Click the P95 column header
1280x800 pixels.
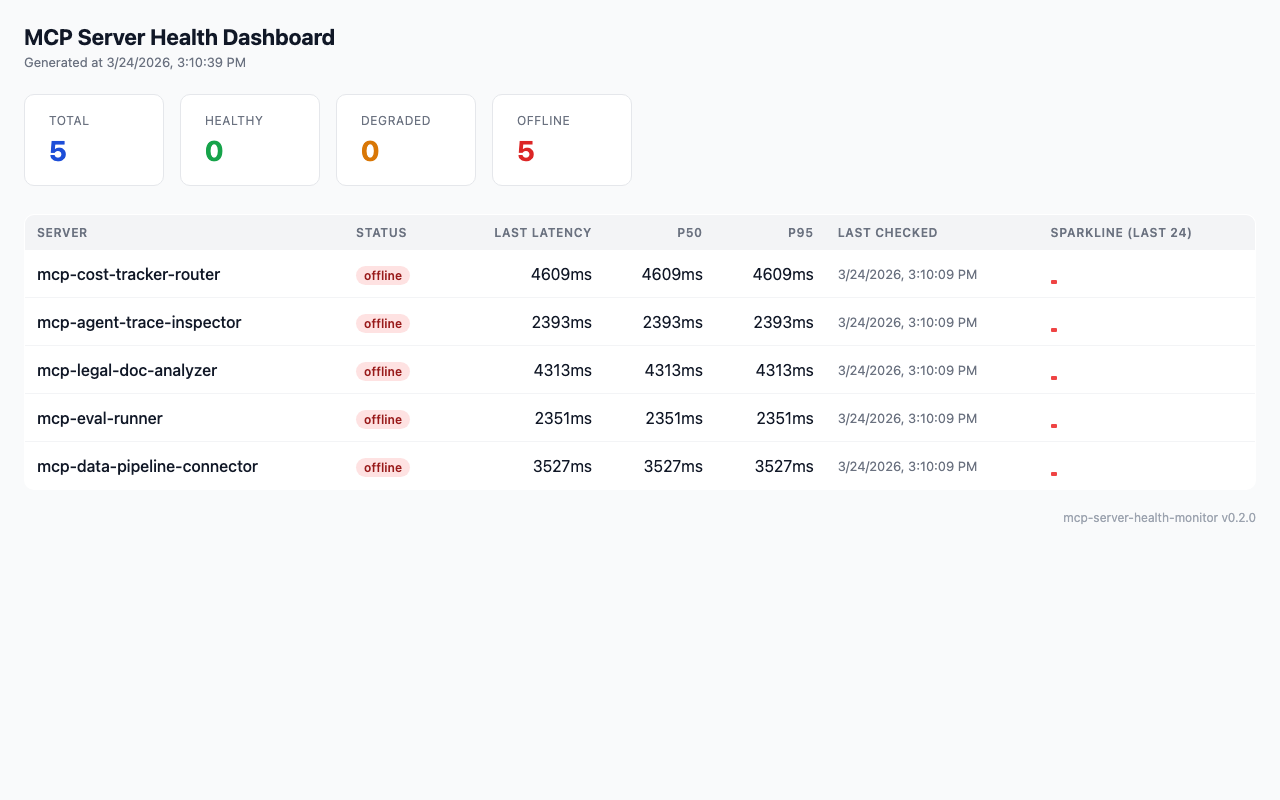[x=801, y=232]
